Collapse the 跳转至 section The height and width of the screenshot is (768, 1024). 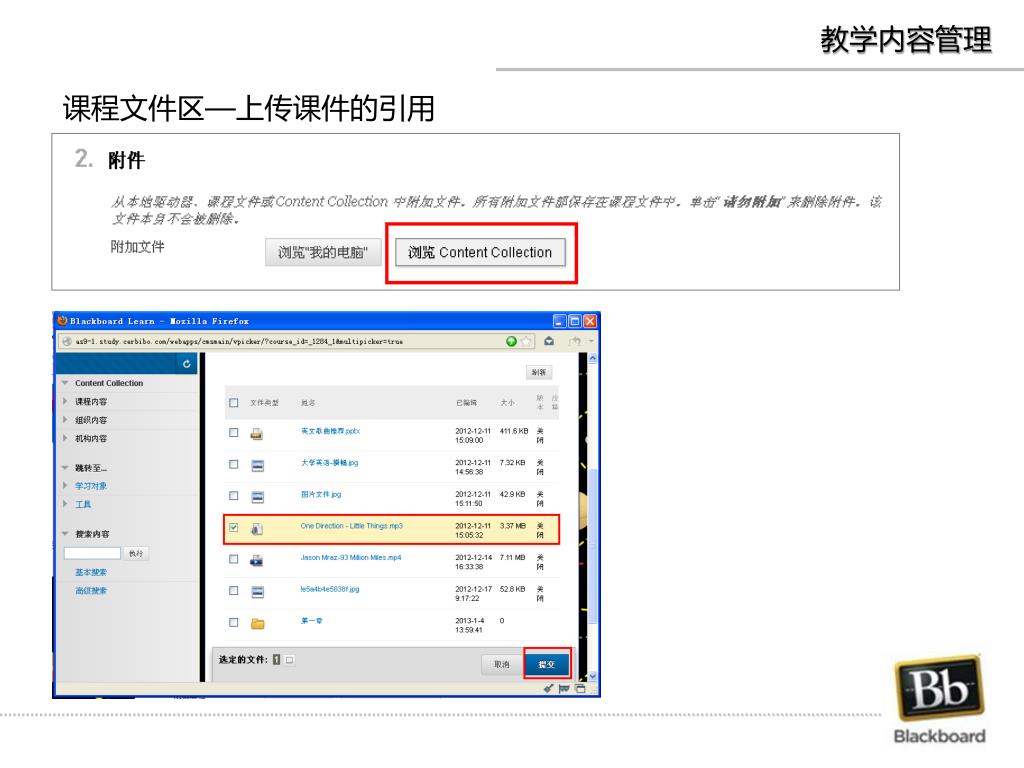pyautogui.click(x=65, y=468)
